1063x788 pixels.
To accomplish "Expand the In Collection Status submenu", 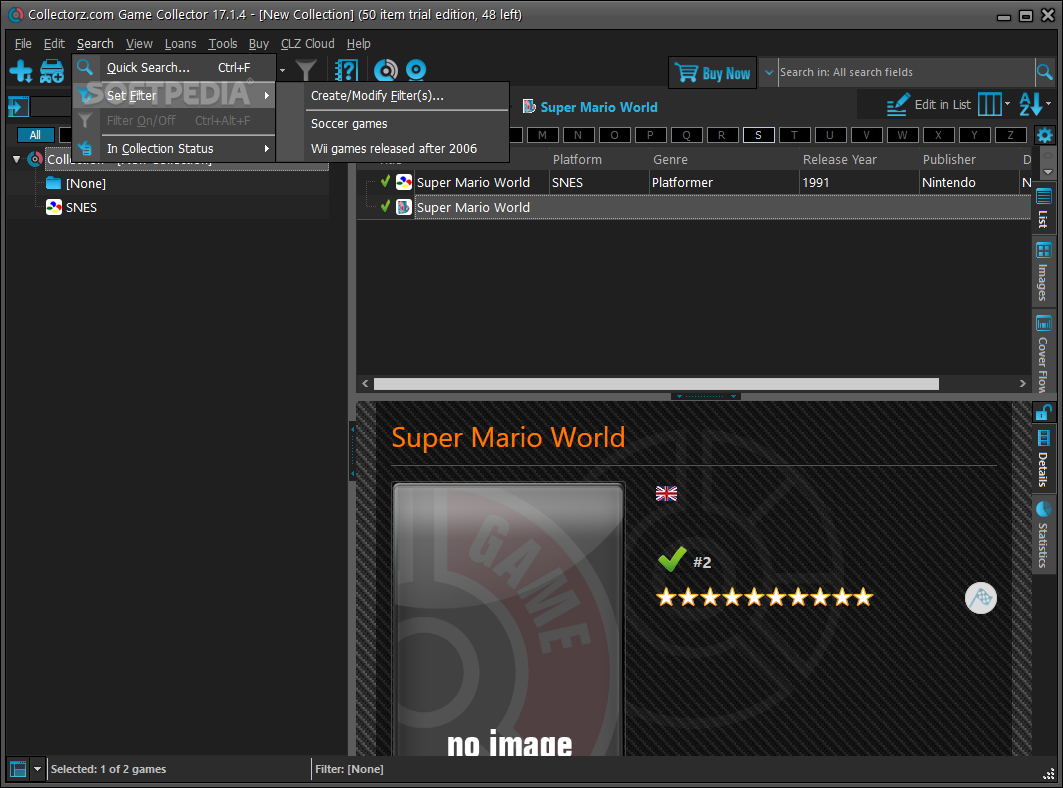I will pos(174,149).
